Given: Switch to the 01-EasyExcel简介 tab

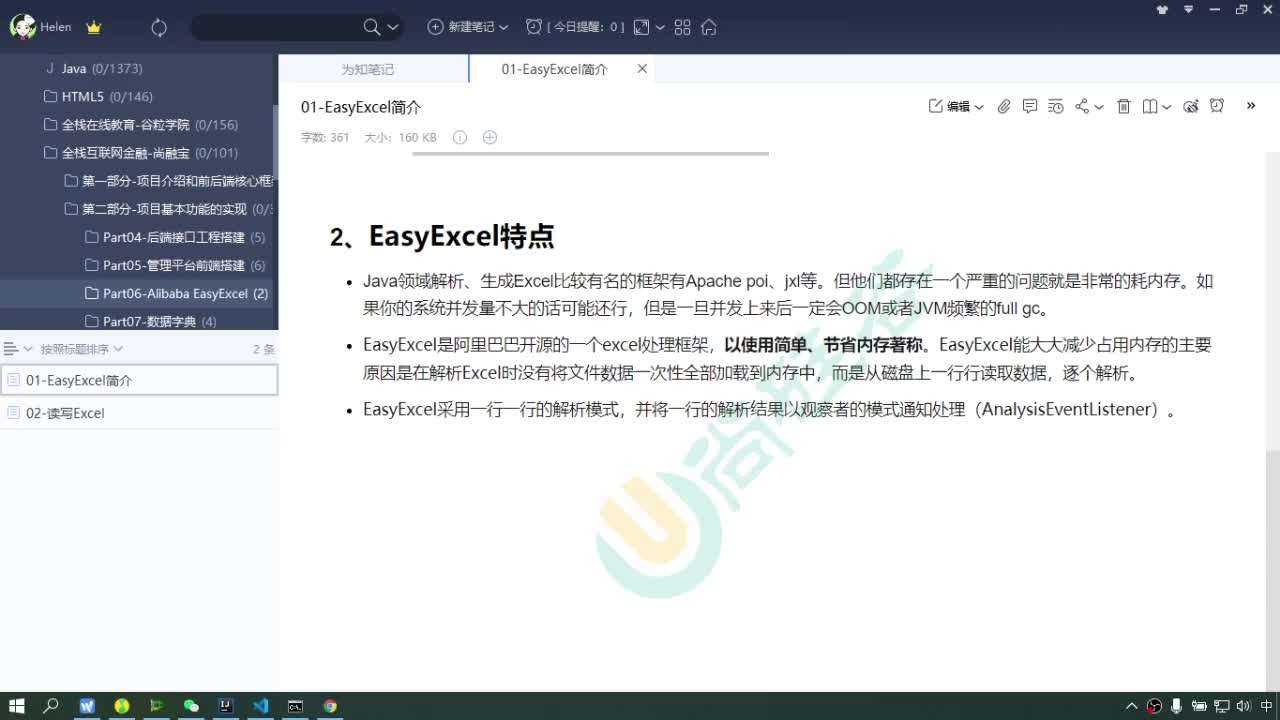Looking at the screenshot, I should point(554,69).
